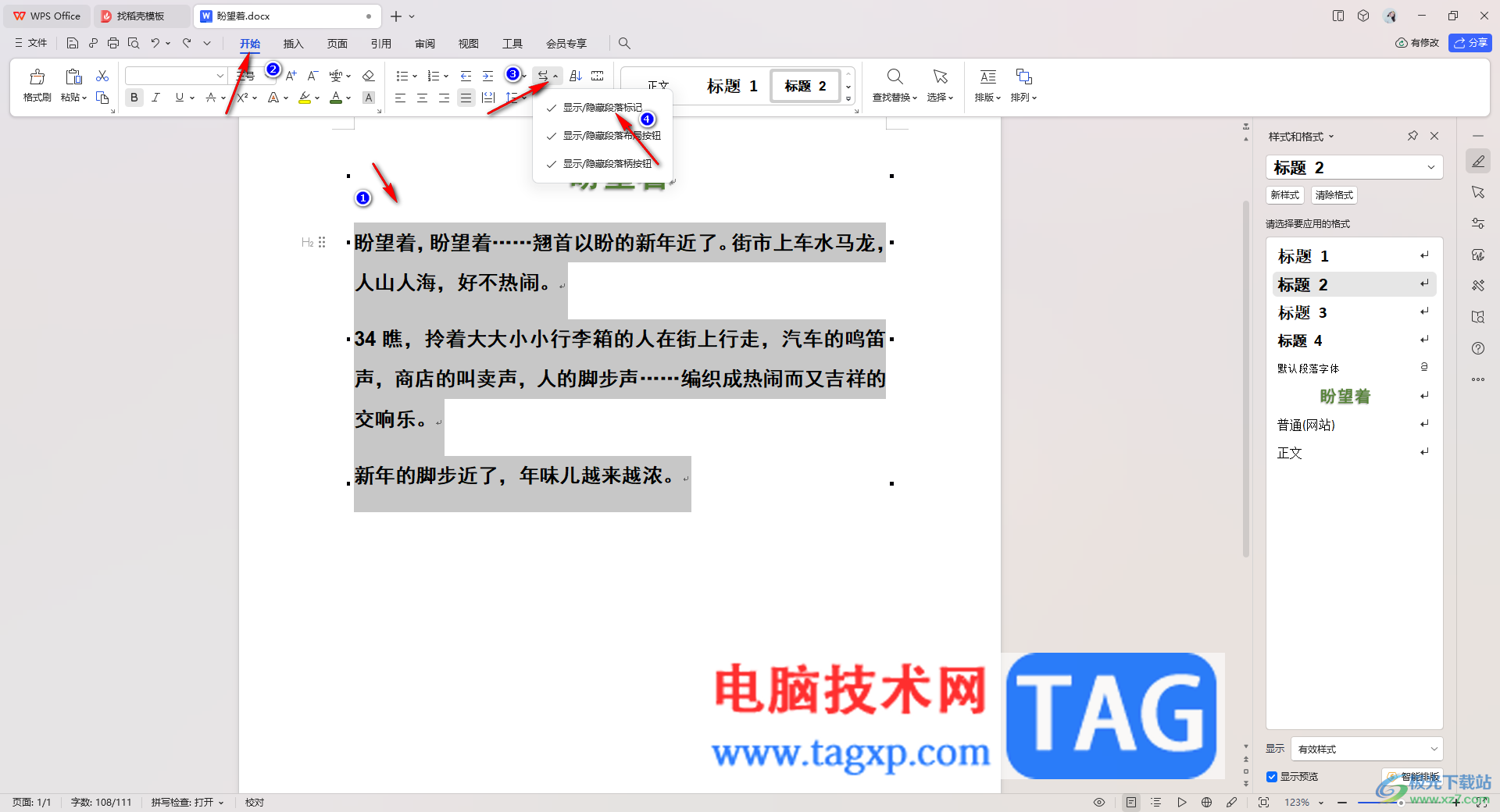
Task: Toggle 显示/隐藏段落标记 option
Action: click(x=602, y=108)
